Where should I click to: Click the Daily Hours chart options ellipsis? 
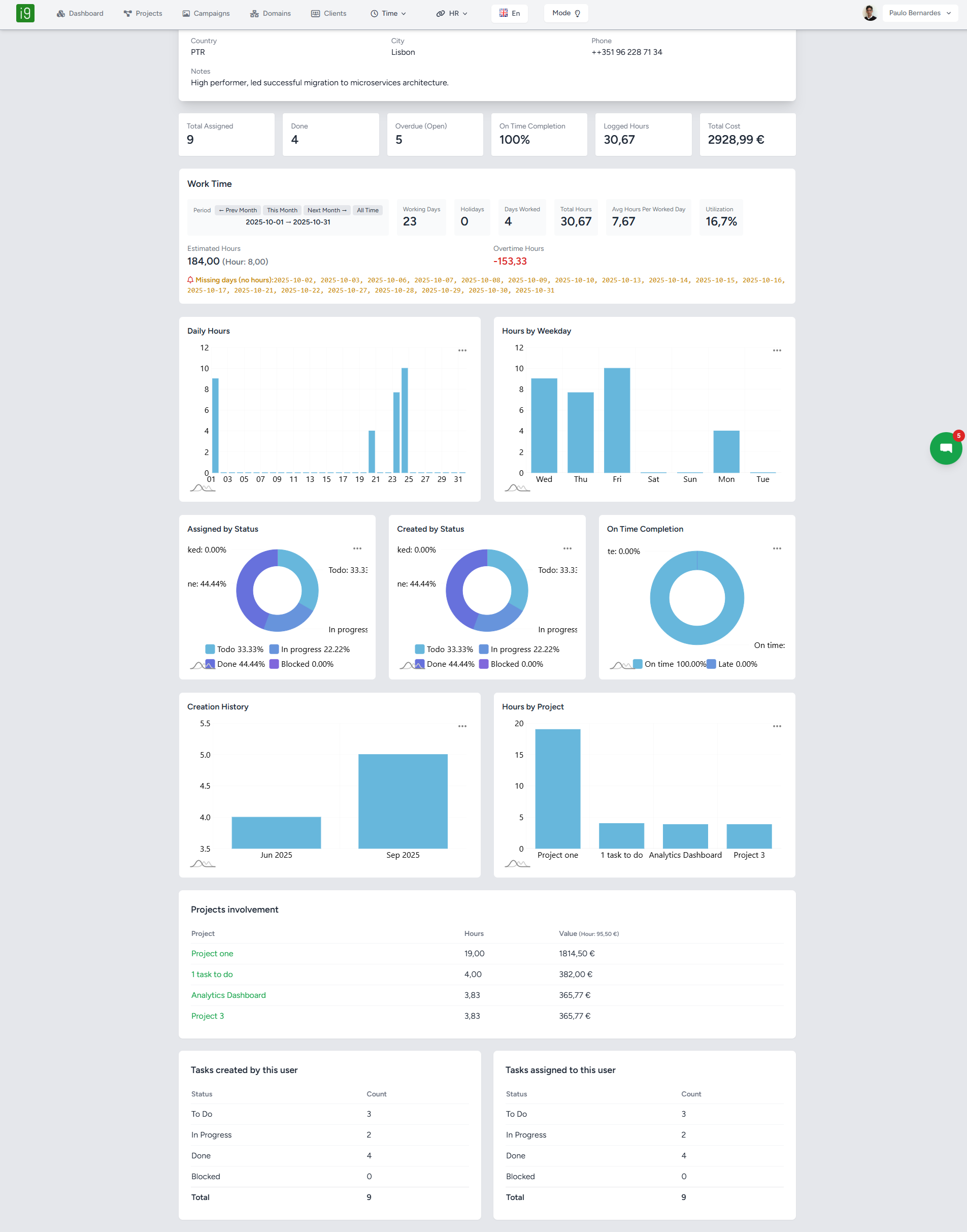[462, 350]
